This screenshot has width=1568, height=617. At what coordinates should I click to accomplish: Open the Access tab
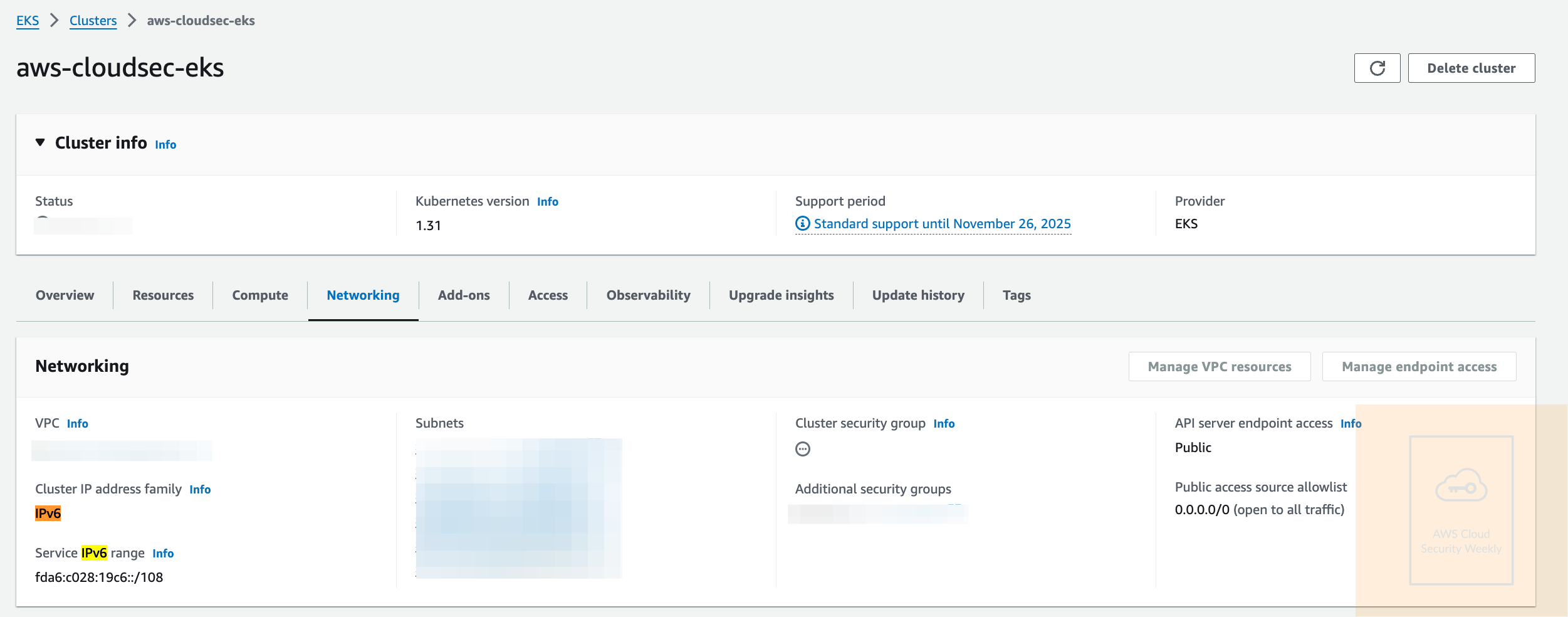pyautogui.click(x=548, y=295)
